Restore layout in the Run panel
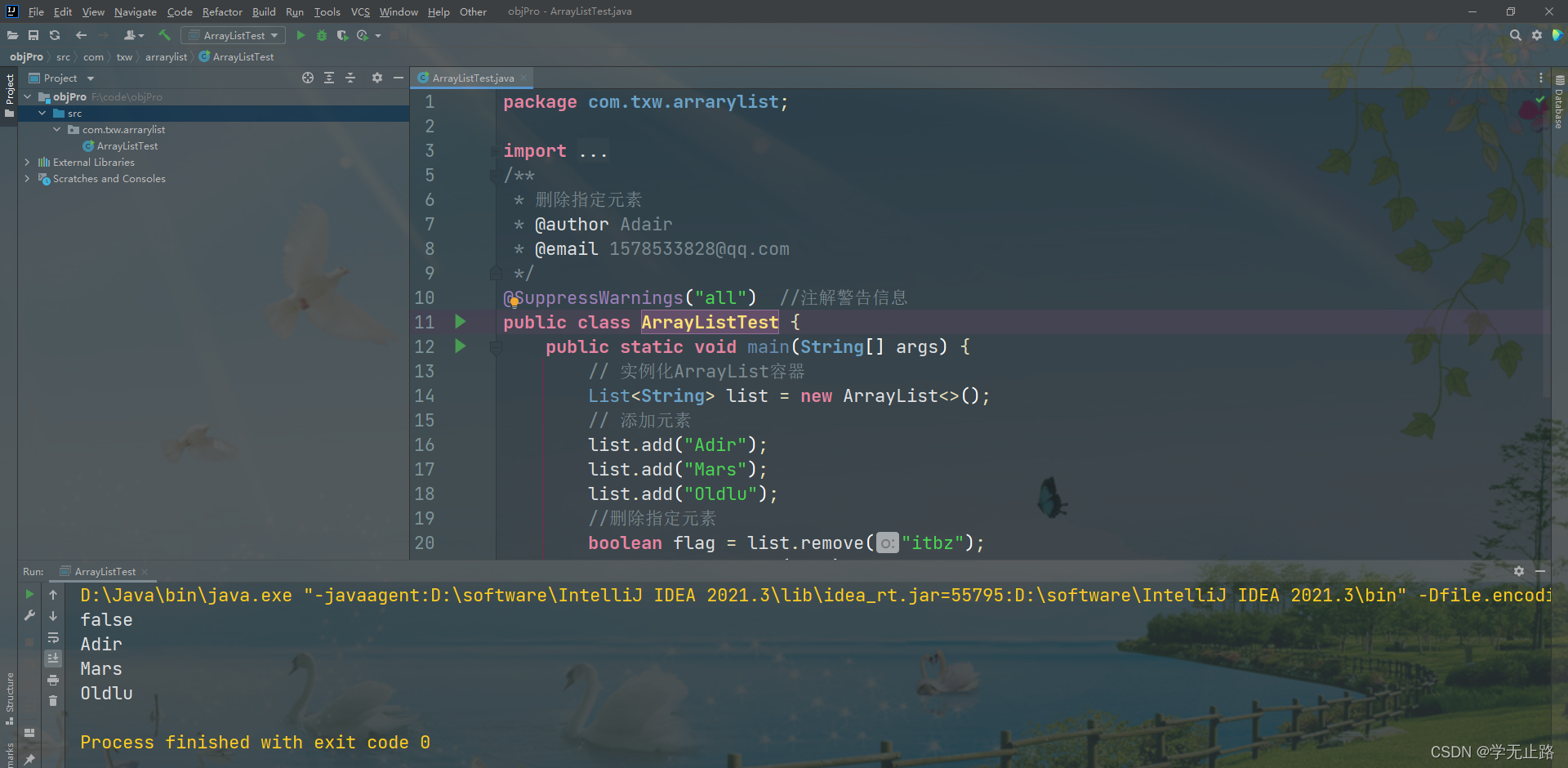Viewport: 1568px width, 768px height. coord(29,733)
